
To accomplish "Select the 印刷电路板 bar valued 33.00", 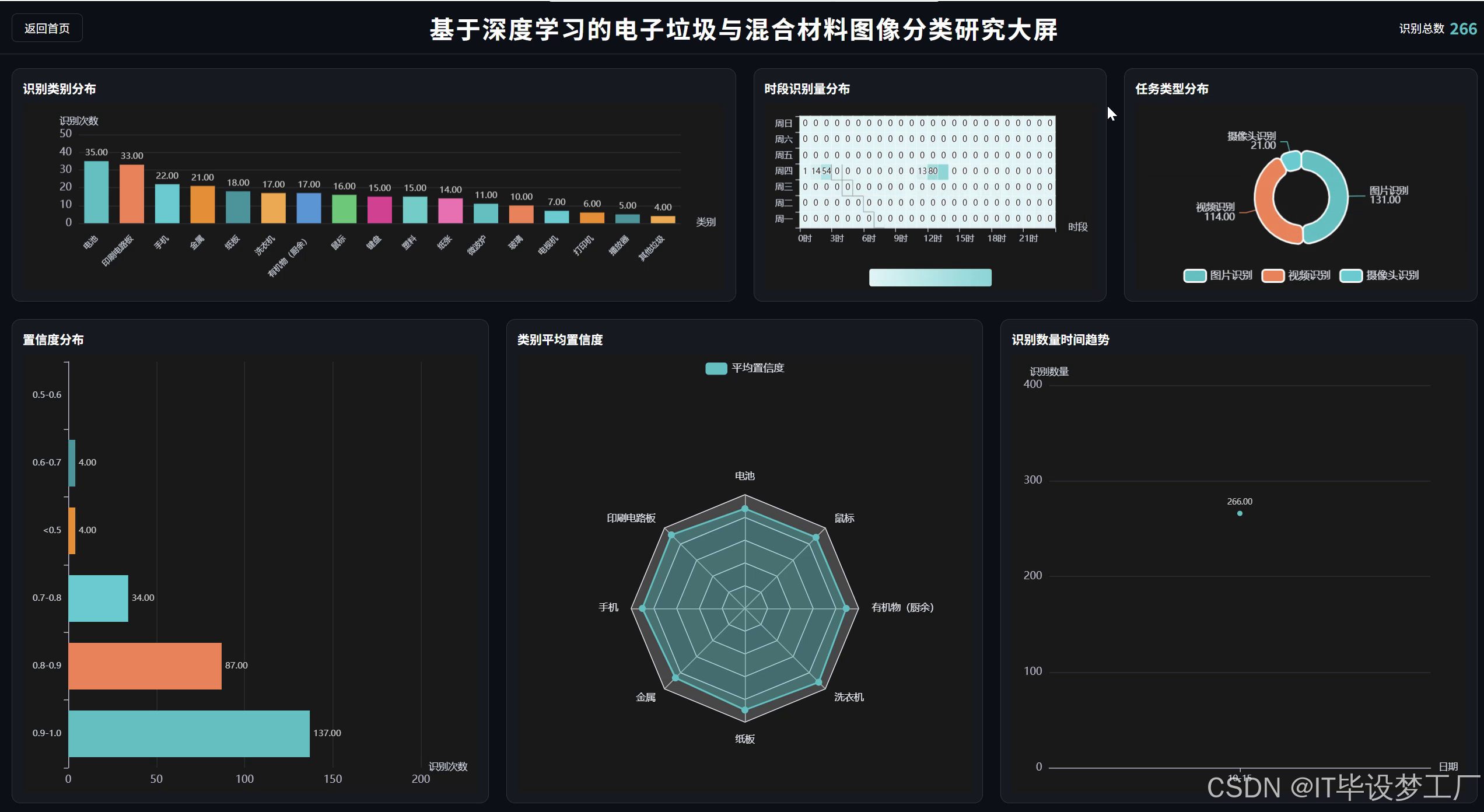I will pyautogui.click(x=132, y=194).
